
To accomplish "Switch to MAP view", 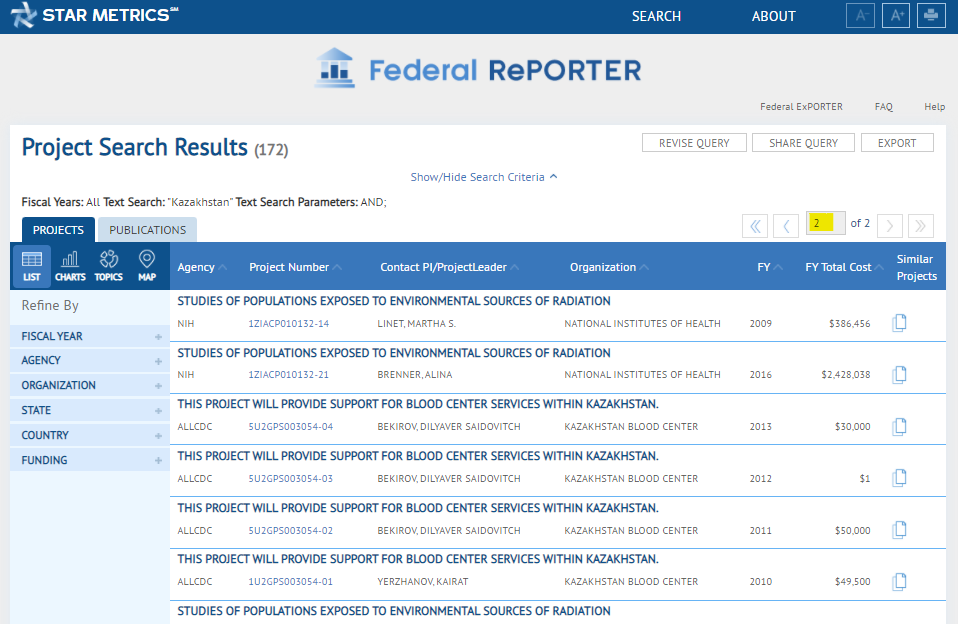I will 147,266.
